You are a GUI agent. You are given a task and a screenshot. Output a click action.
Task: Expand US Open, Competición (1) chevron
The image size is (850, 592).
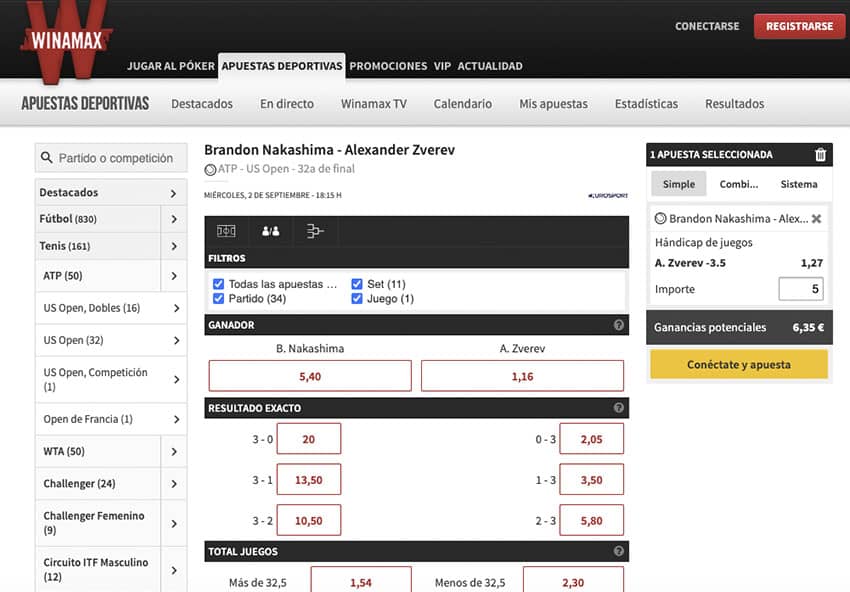pos(177,379)
